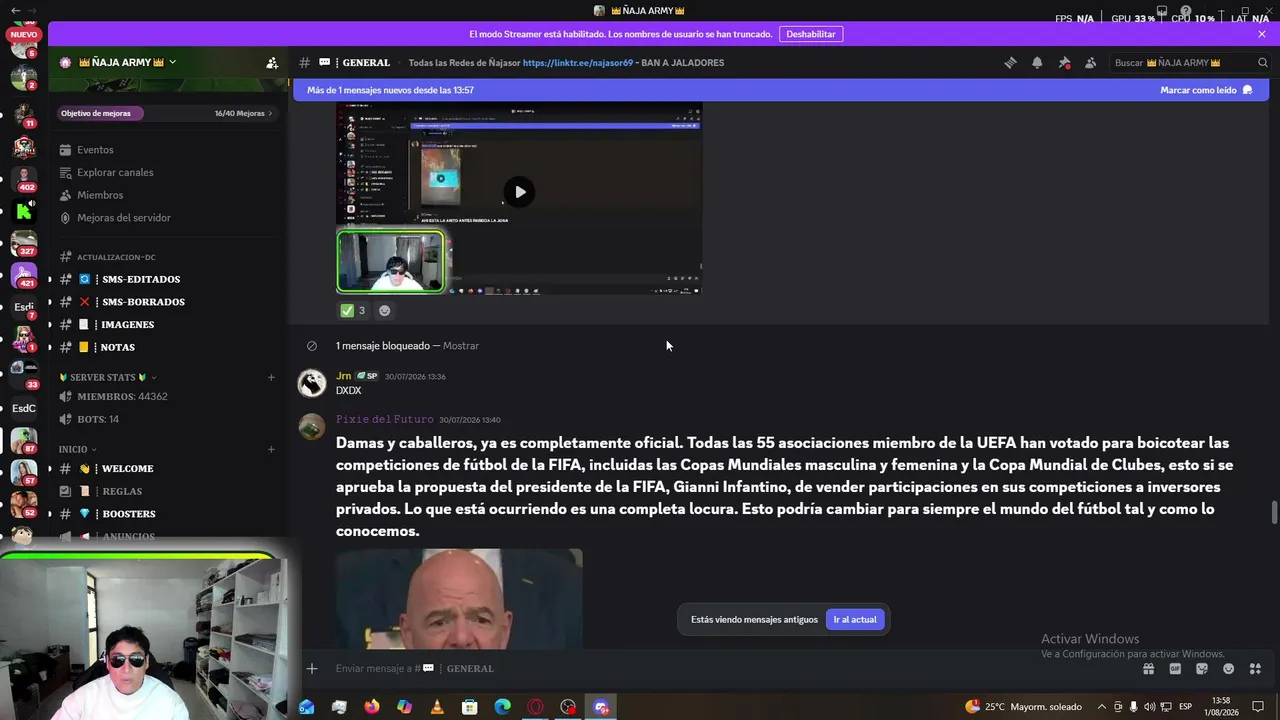Open the green K server icon
Screen dimensions: 1280x720
click(24, 211)
